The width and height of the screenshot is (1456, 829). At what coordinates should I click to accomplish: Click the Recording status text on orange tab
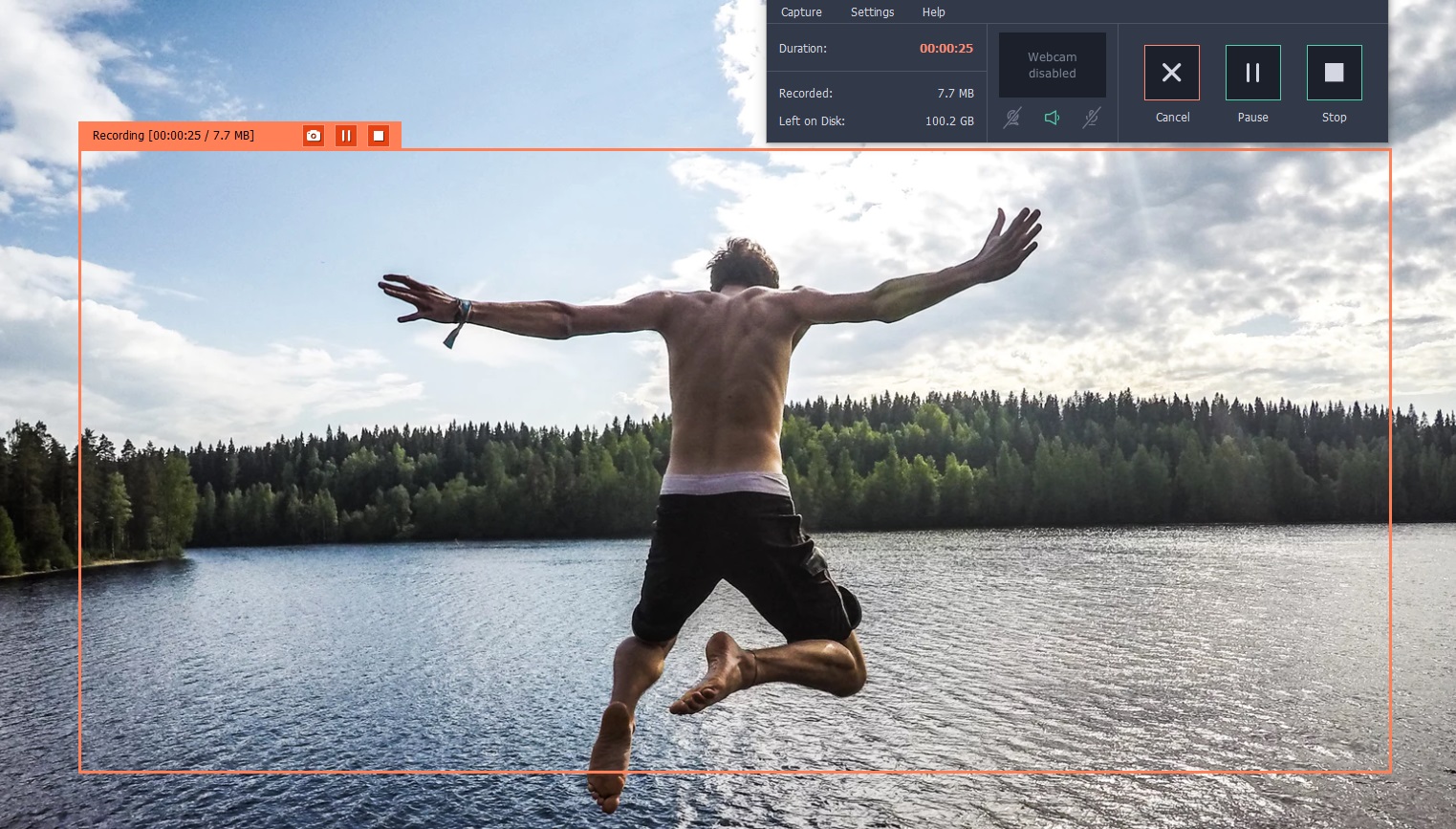pyautogui.click(x=173, y=136)
